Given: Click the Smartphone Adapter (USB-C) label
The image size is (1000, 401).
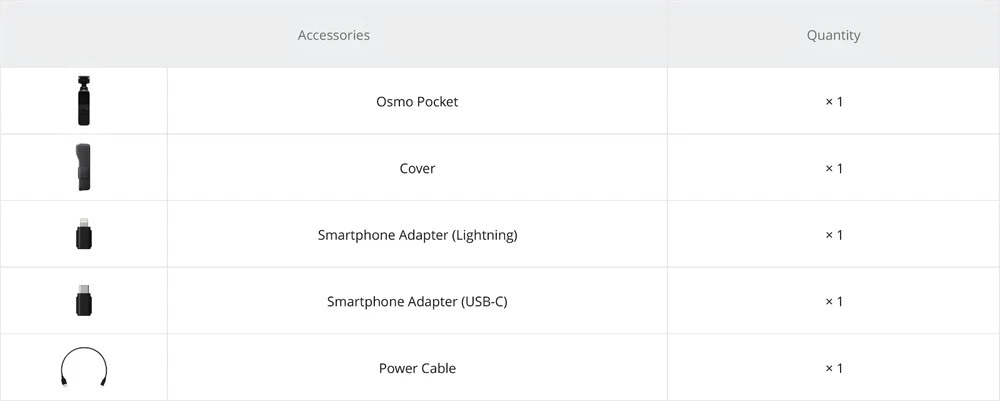Looking at the screenshot, I should tap(417, 302).
